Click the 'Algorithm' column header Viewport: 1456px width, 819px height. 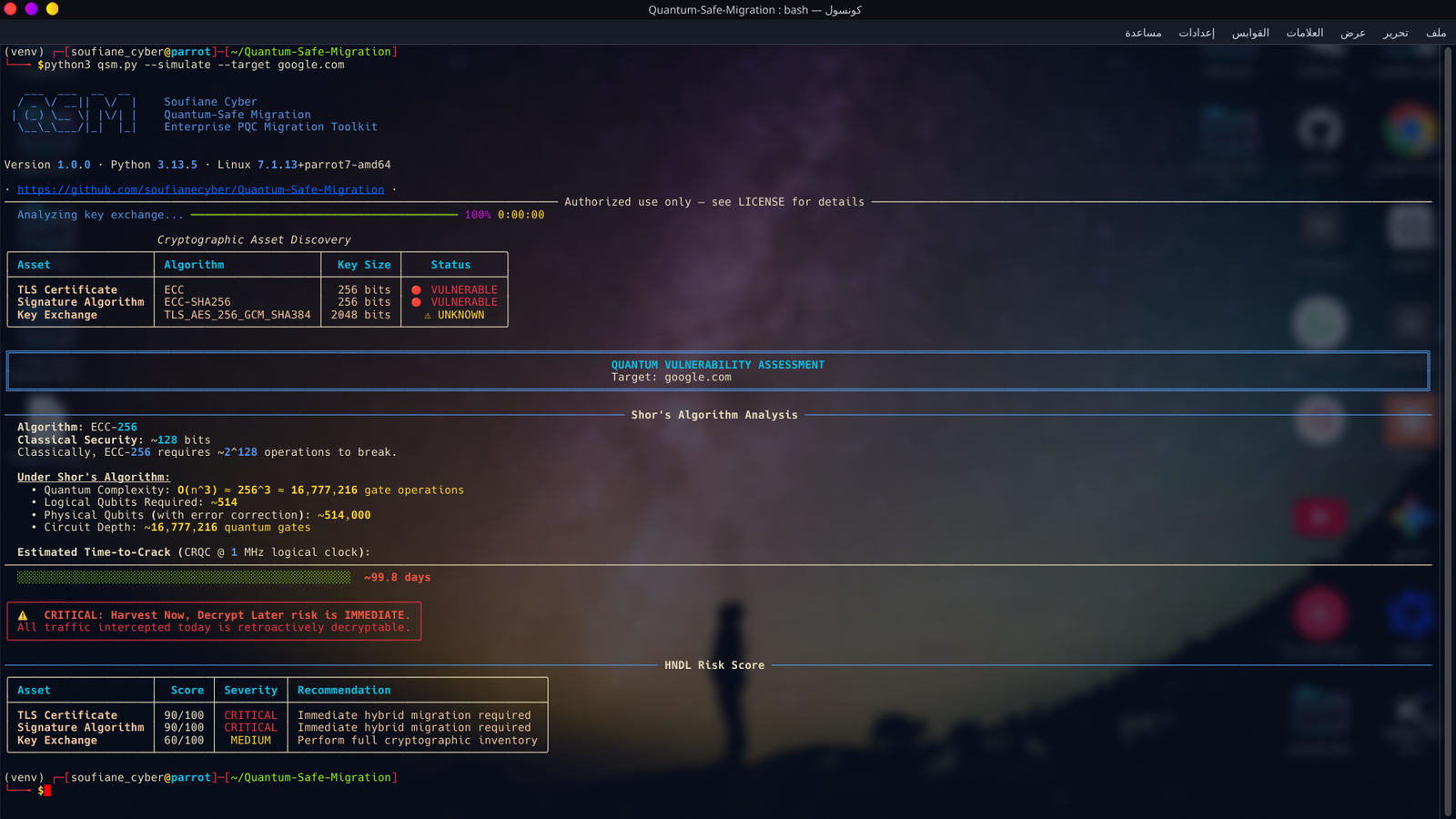[x=194, y=265]
